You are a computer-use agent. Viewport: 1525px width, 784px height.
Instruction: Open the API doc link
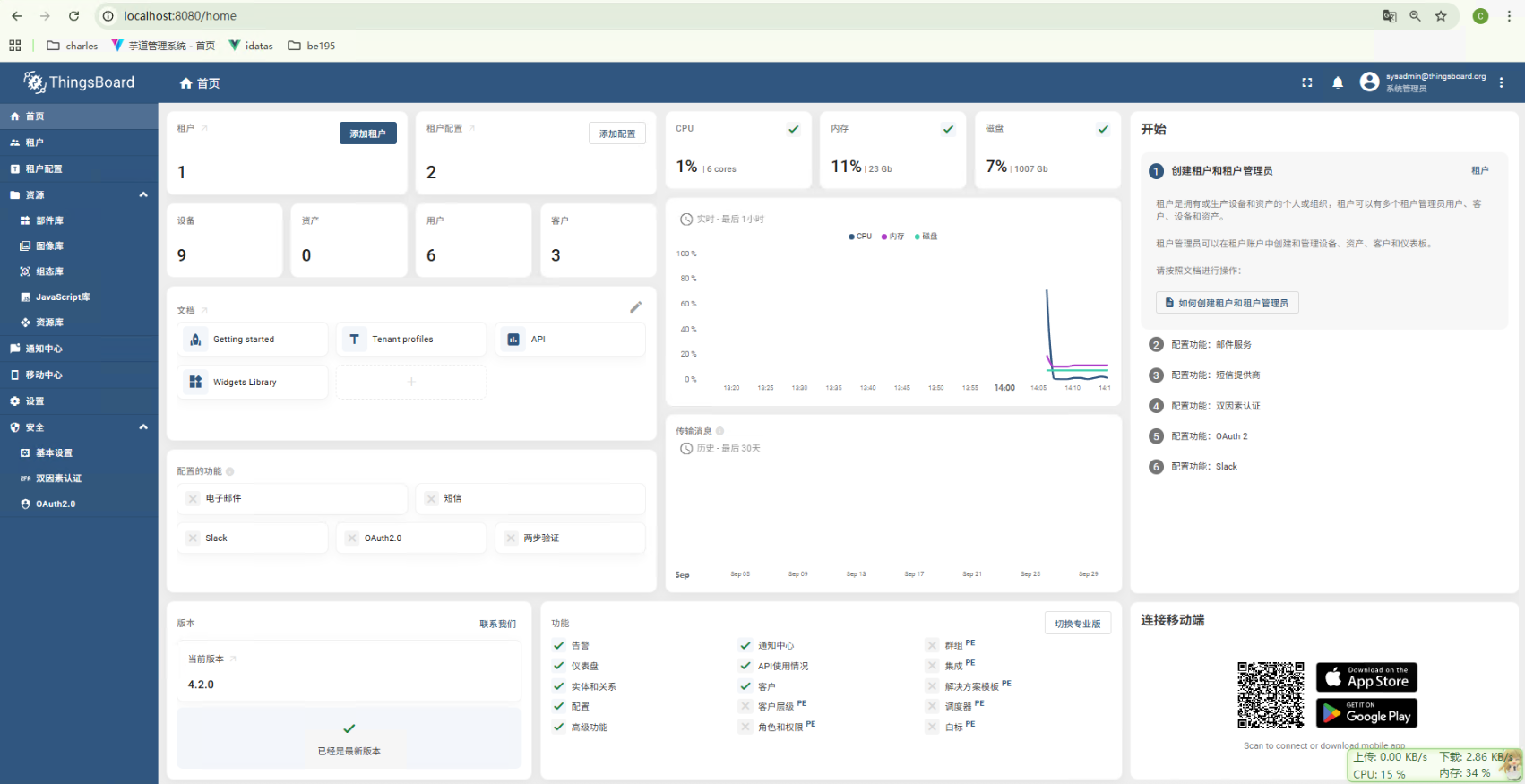pos(570,340)
